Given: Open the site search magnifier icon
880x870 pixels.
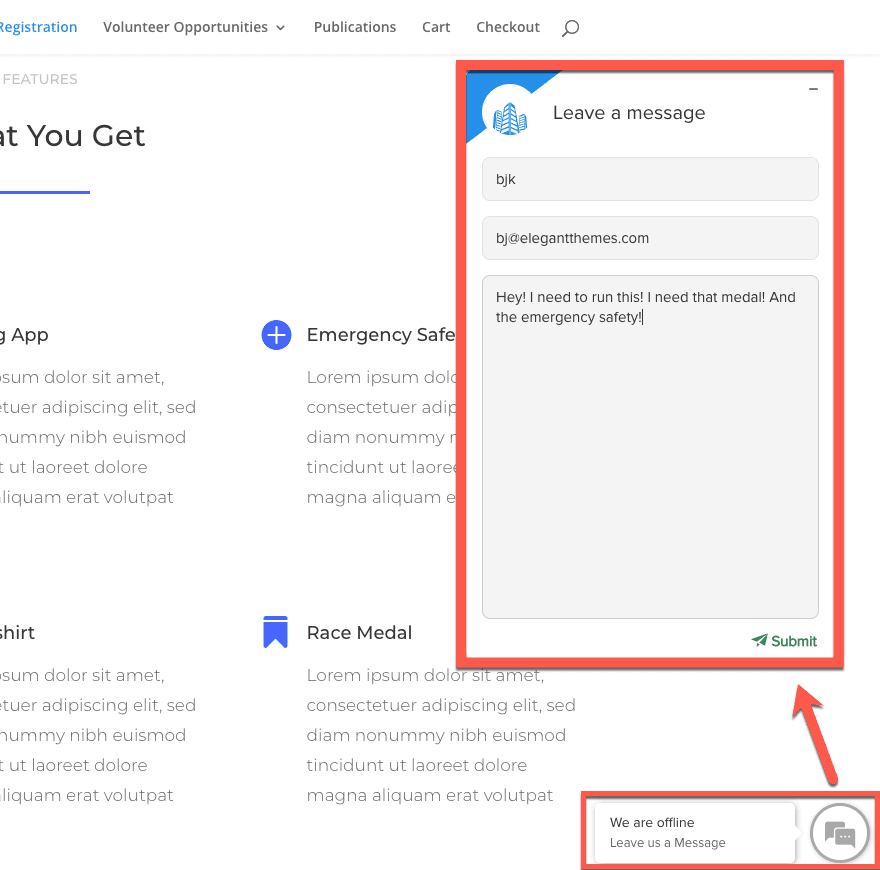Looking at the screenshot, I should 570,28.
